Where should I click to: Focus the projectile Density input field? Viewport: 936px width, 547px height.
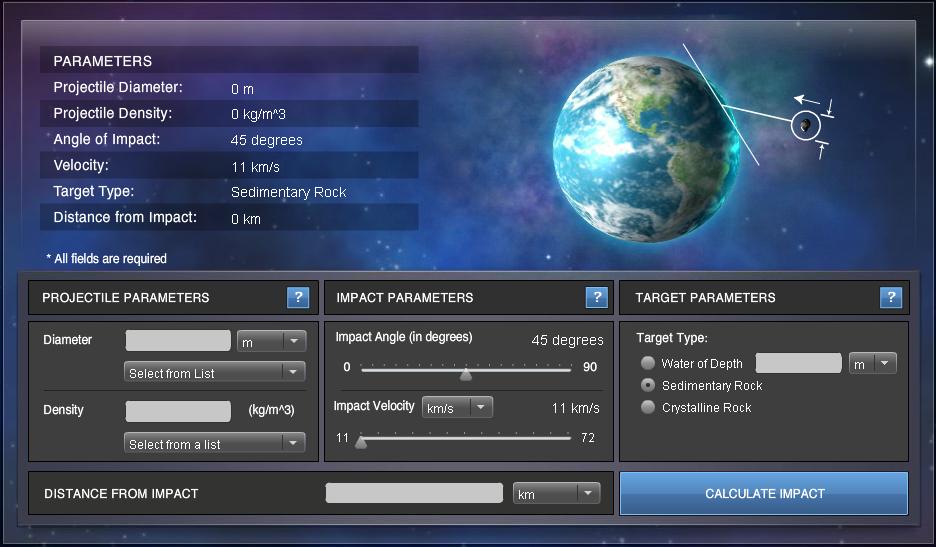[x=178, y=411]
